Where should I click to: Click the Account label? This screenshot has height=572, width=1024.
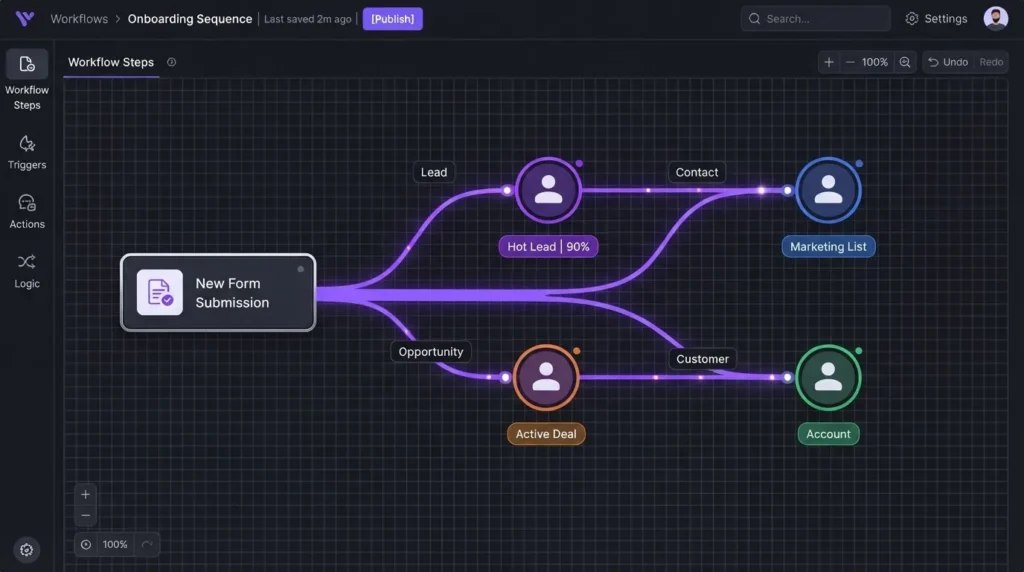click(828, 434)
